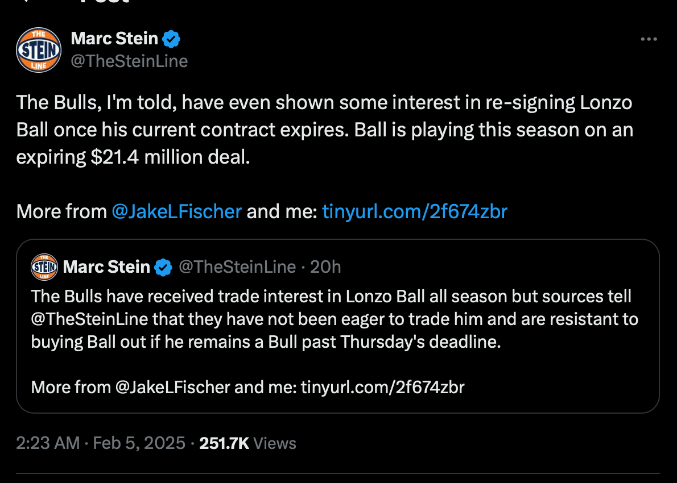This screenshot has height=483, width=677.
Task: Open the quoted post's 20h timestamp
Action: [326, 267]
